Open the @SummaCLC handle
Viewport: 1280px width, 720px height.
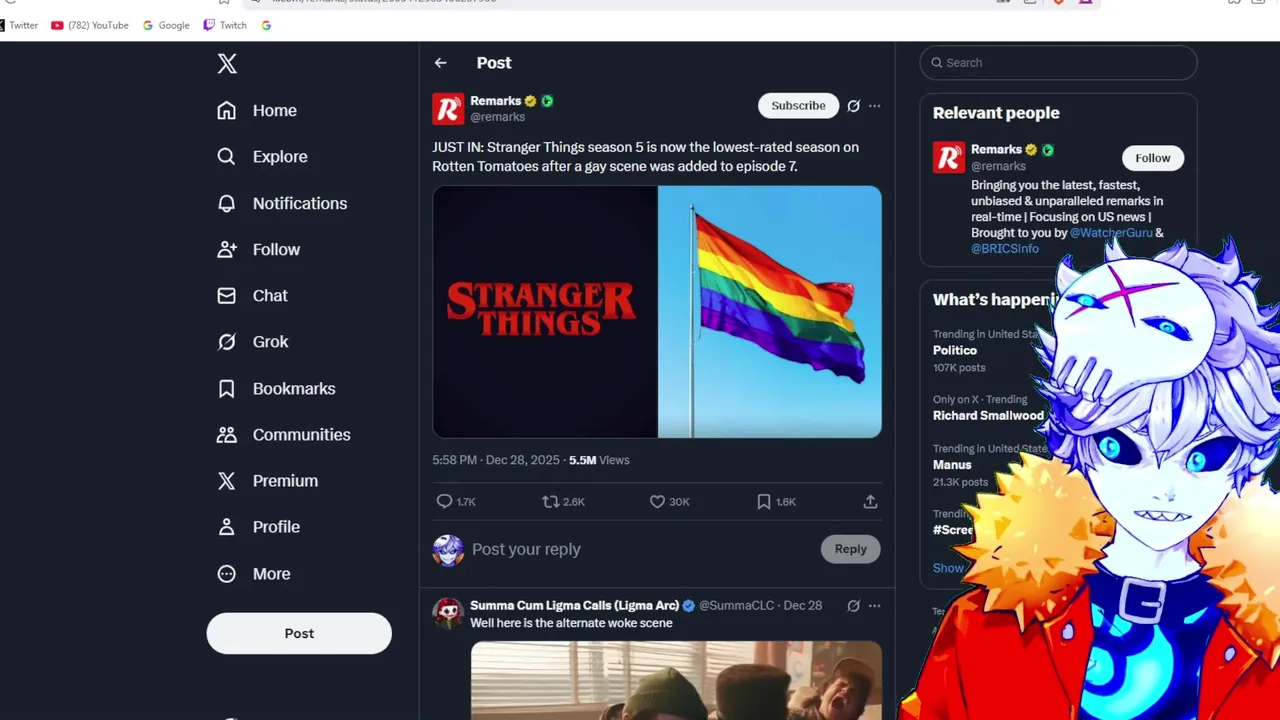point(737,605)
